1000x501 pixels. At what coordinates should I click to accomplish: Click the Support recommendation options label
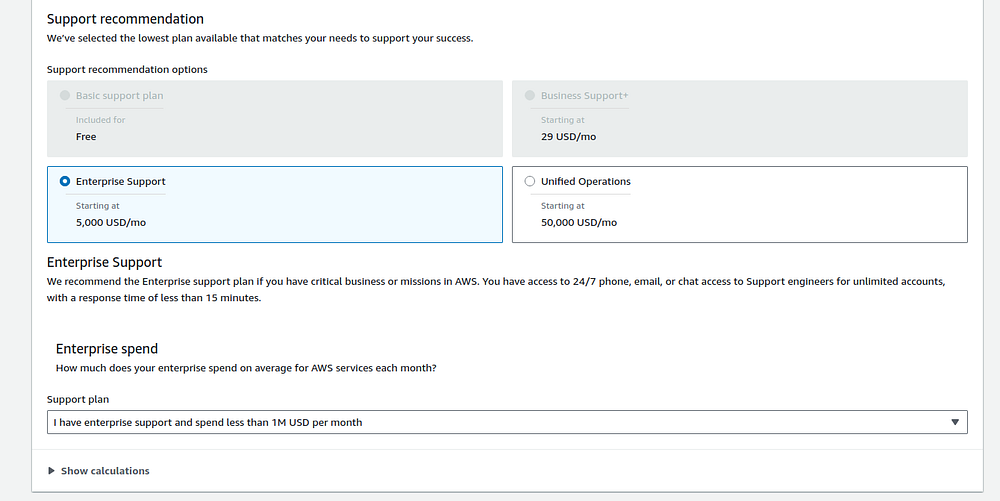click(x=128, y=69)
